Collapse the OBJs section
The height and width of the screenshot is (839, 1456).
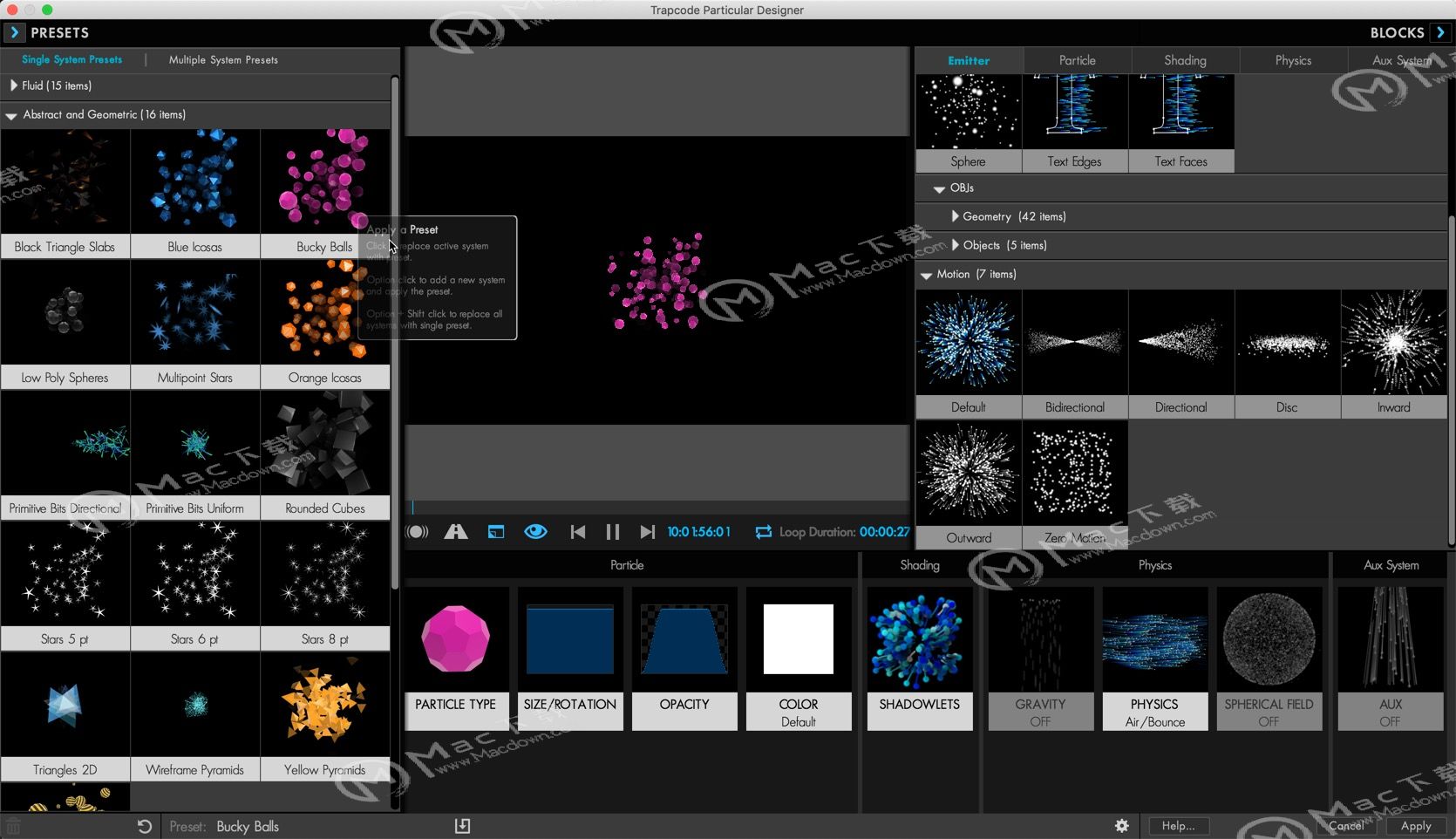coord(939,188)
